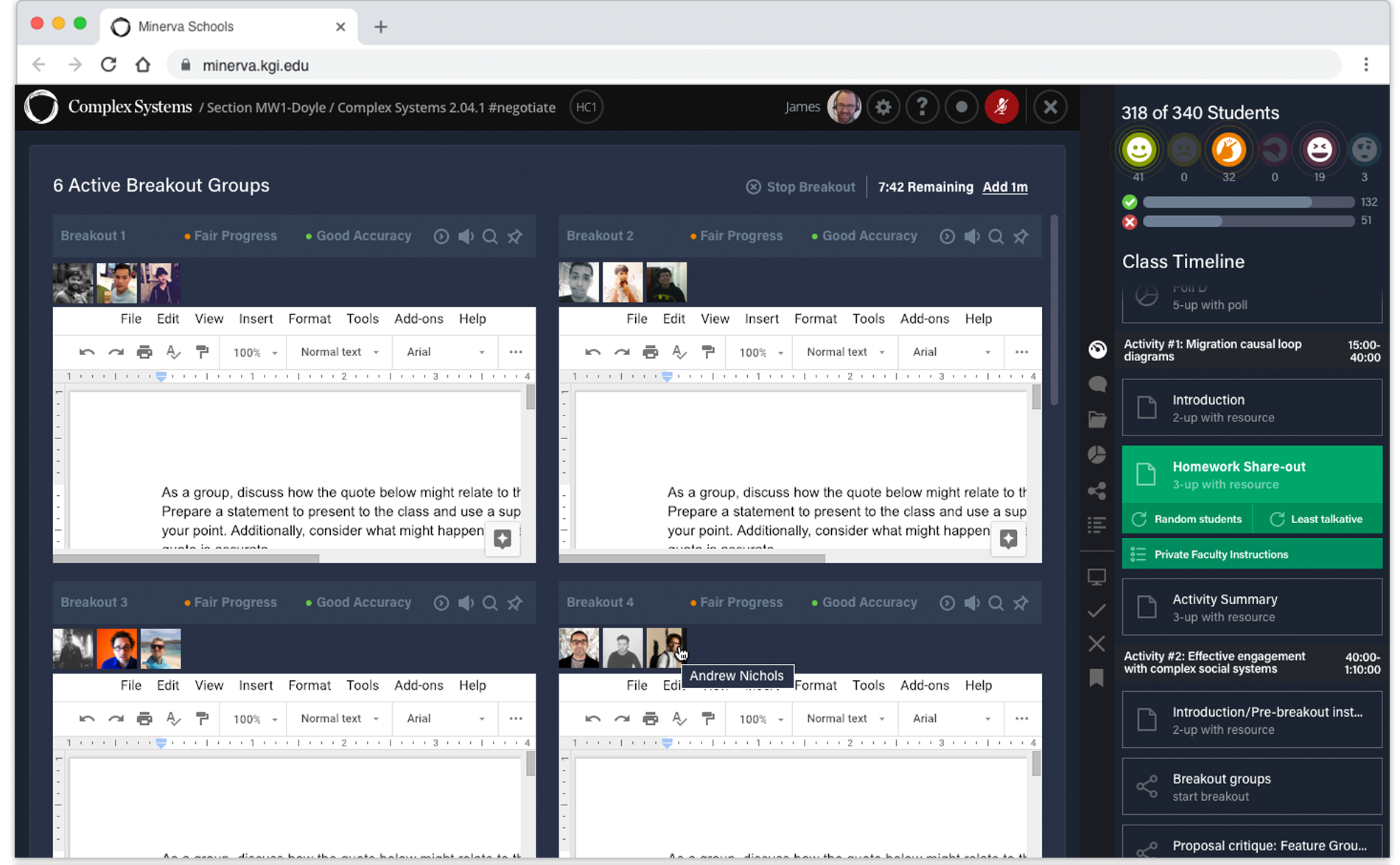
Task: Add 1 minute to breakout time
Action: pos(1004,187)
